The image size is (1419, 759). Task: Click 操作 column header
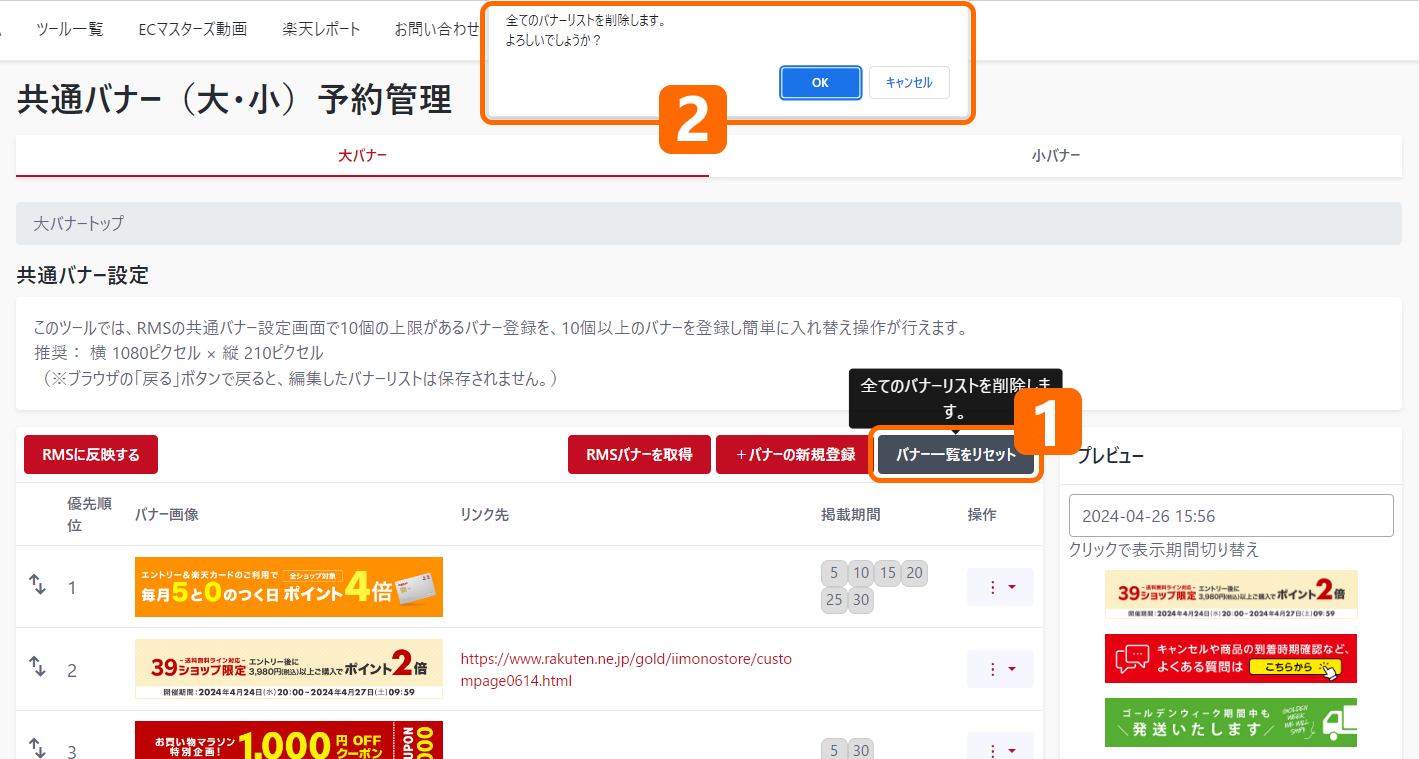tap(982, 514)
